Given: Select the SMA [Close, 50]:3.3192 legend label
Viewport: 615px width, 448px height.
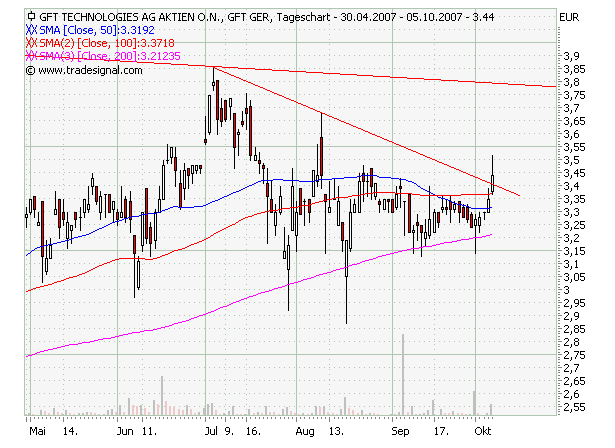Looking at the screenshot, I should tap(97, 30).
